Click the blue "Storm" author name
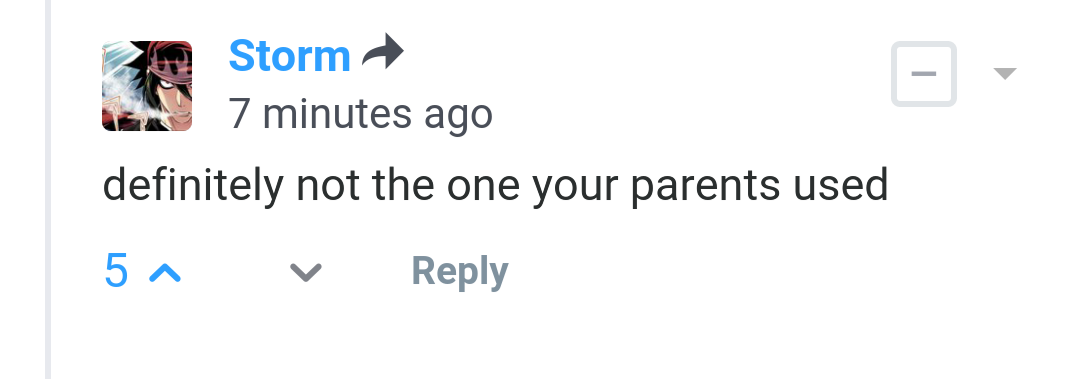 click(x=289, y=56)
